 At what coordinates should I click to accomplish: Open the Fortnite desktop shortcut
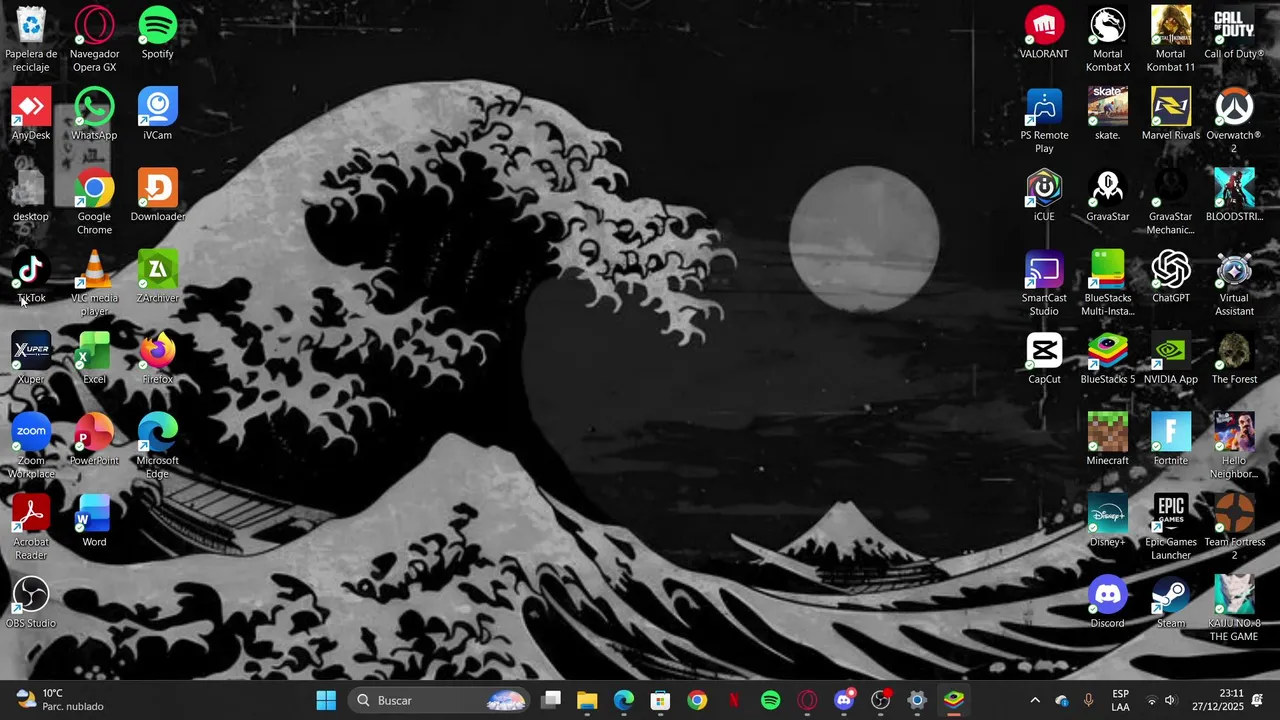point(1171,440)
